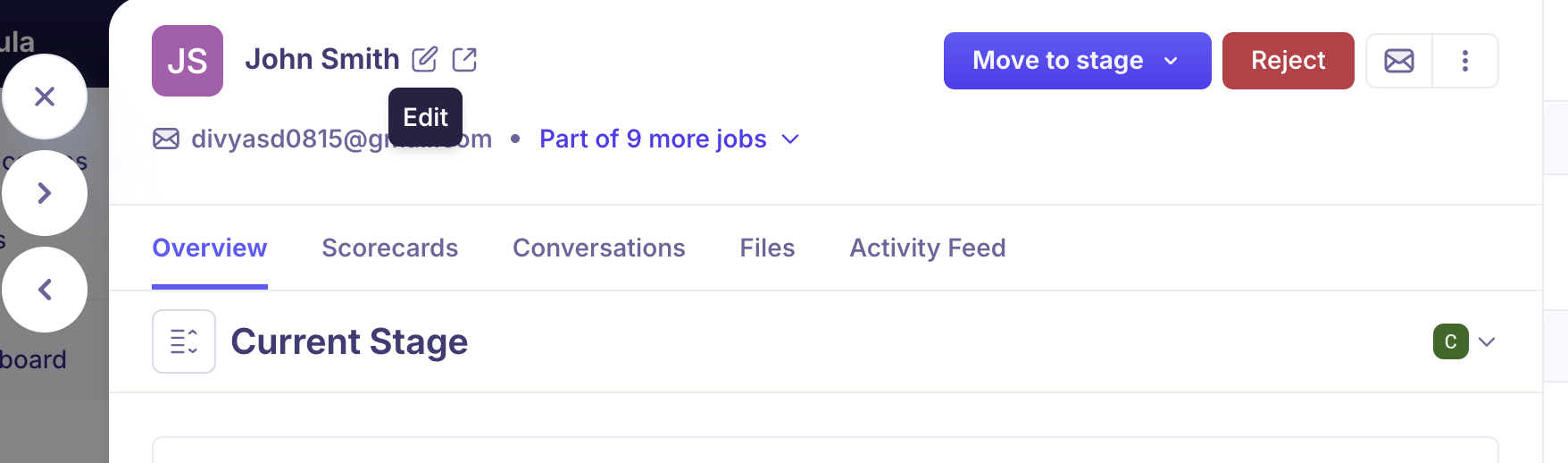
Task: Click the green C user badge
Action: coord(1450,341)
